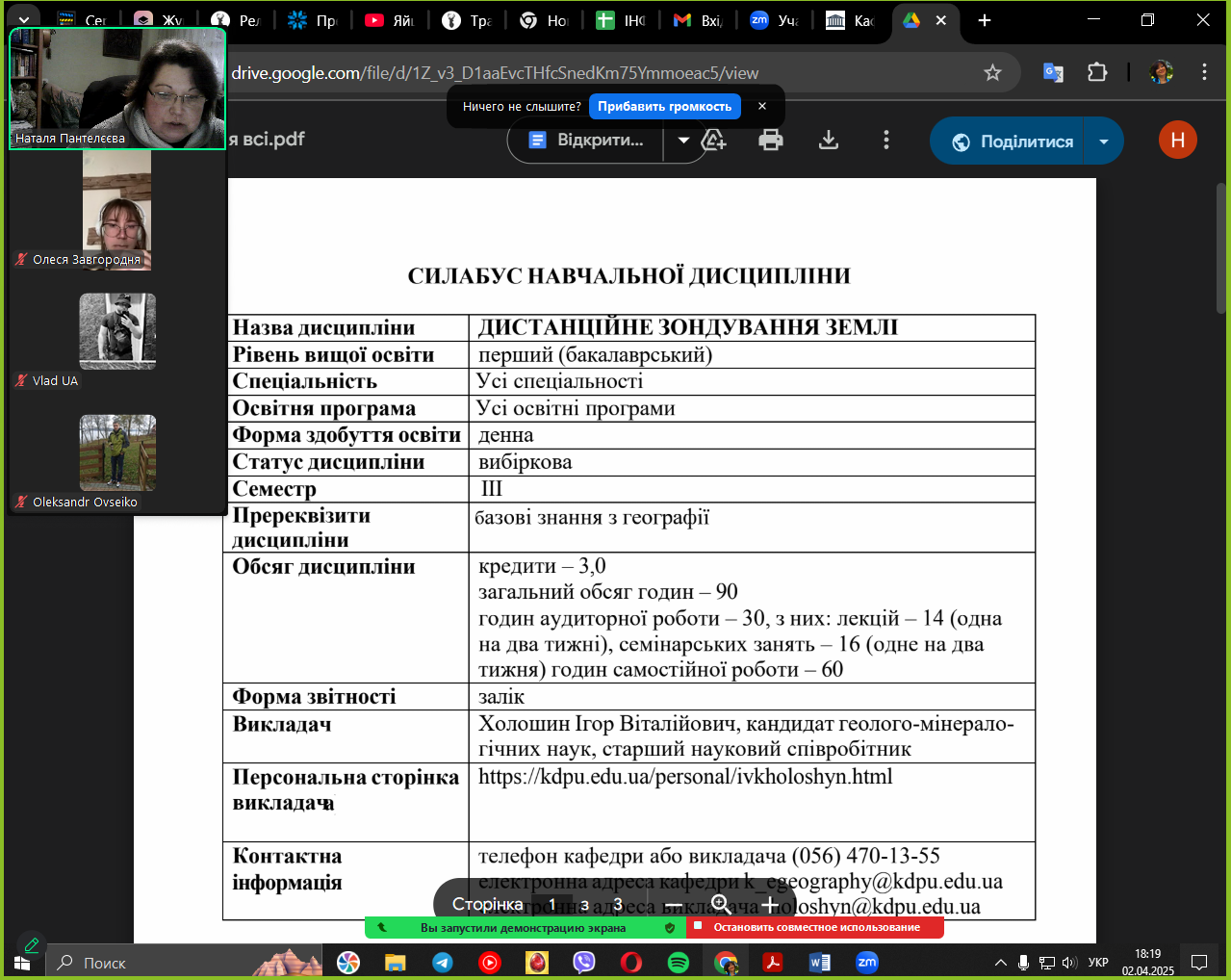The width and height of the screenshot is (1231, 980).
Task: Click the page number field in PDF toolbar
Action: click(552, 905)
